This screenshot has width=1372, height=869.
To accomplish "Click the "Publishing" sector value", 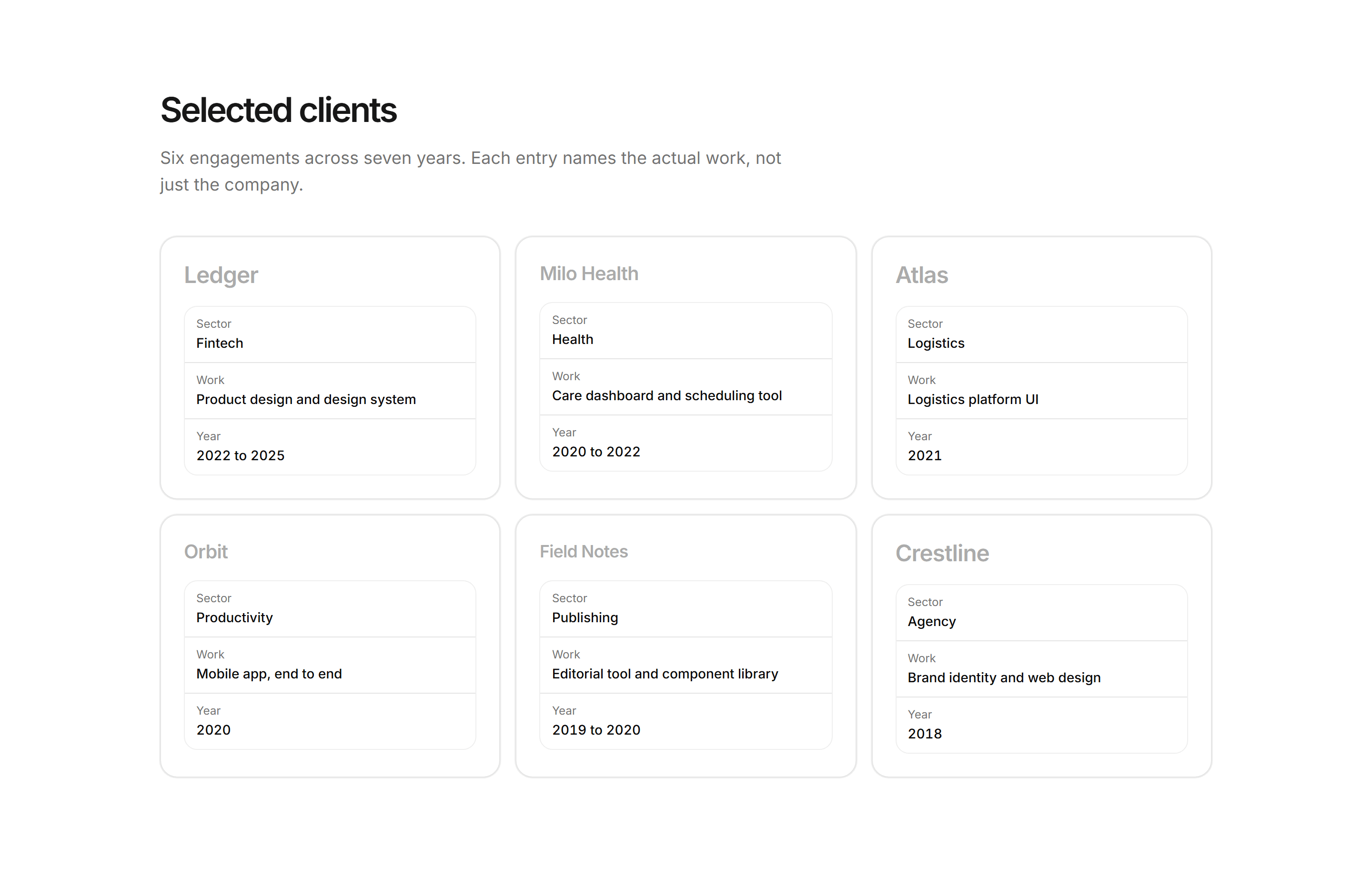I will coord(585,618).
